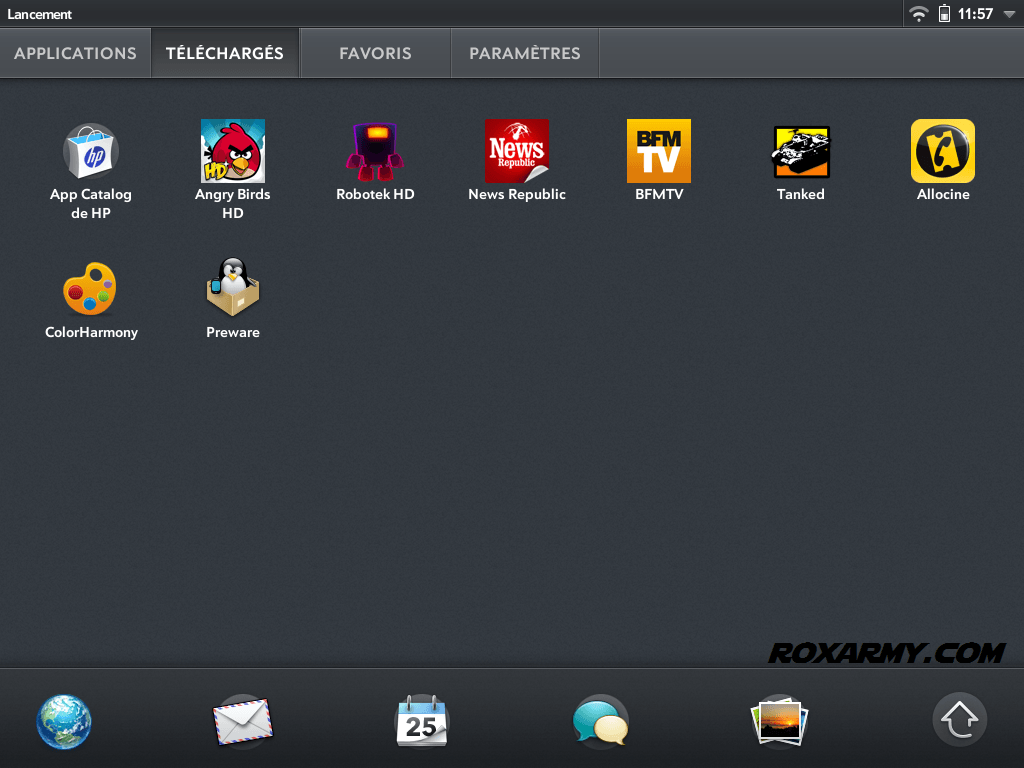
Task: Open the Calendar app in dock
Action: (x=422, y=721)
